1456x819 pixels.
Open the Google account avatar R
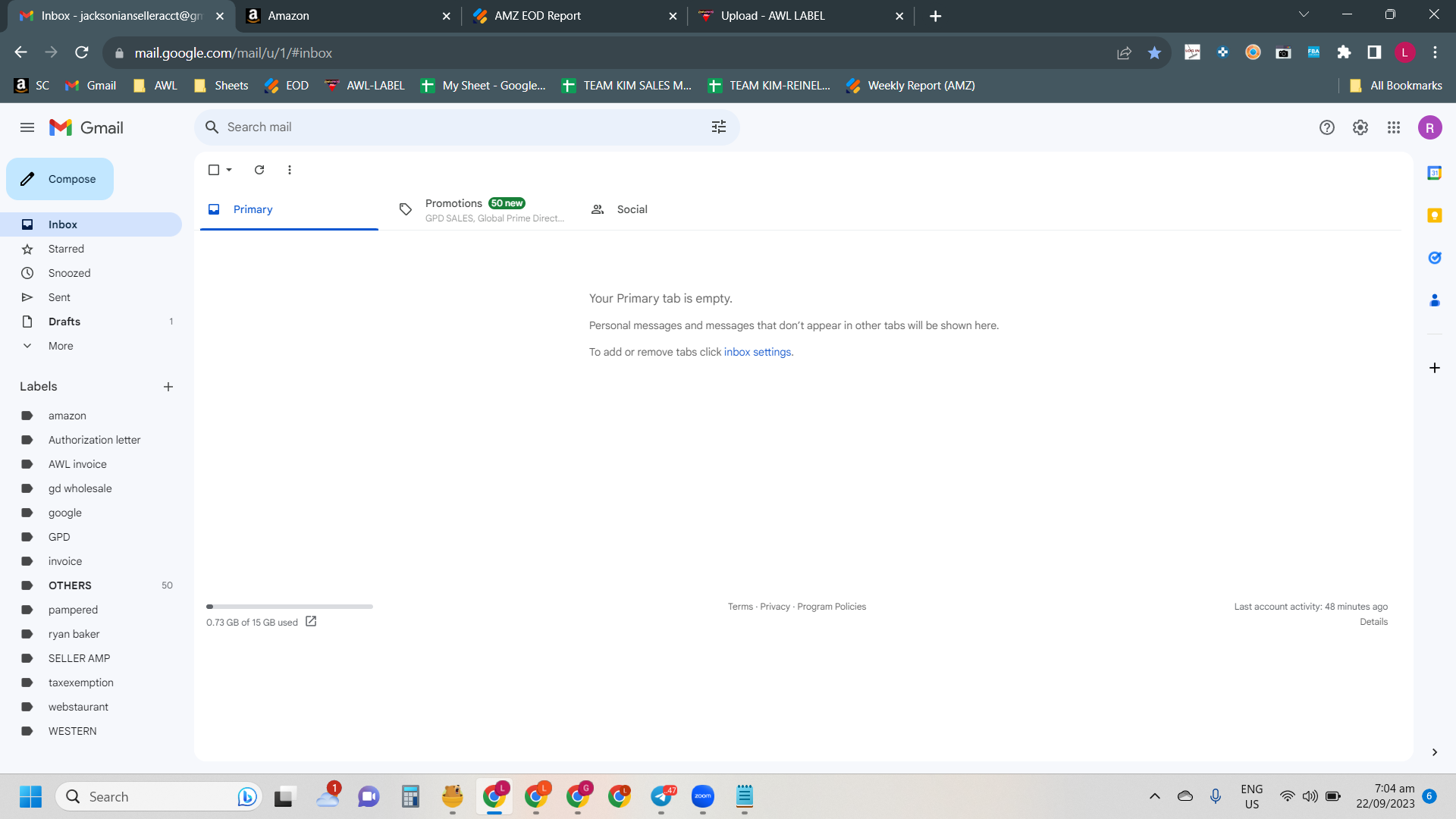[1430, 127]
